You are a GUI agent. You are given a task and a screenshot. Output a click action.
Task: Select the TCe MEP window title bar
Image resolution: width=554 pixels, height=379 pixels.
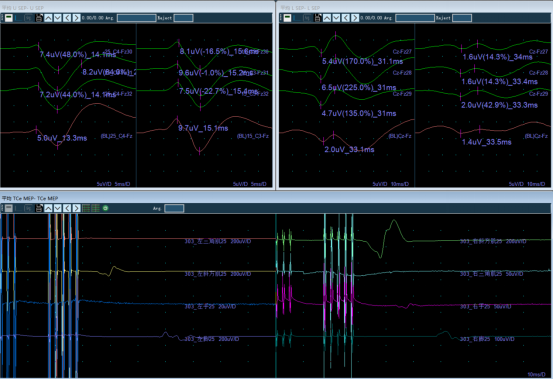276,199
